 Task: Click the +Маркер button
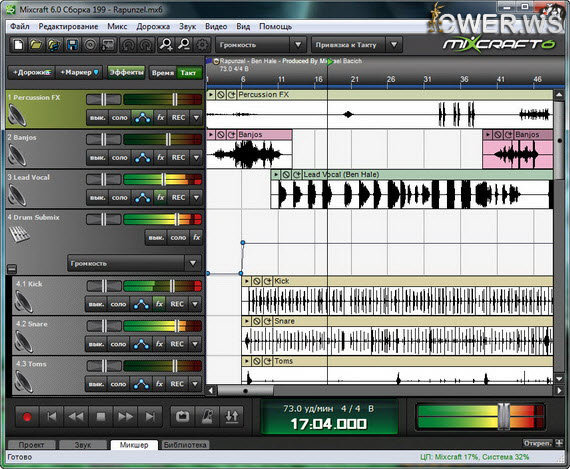click(79, 72)
